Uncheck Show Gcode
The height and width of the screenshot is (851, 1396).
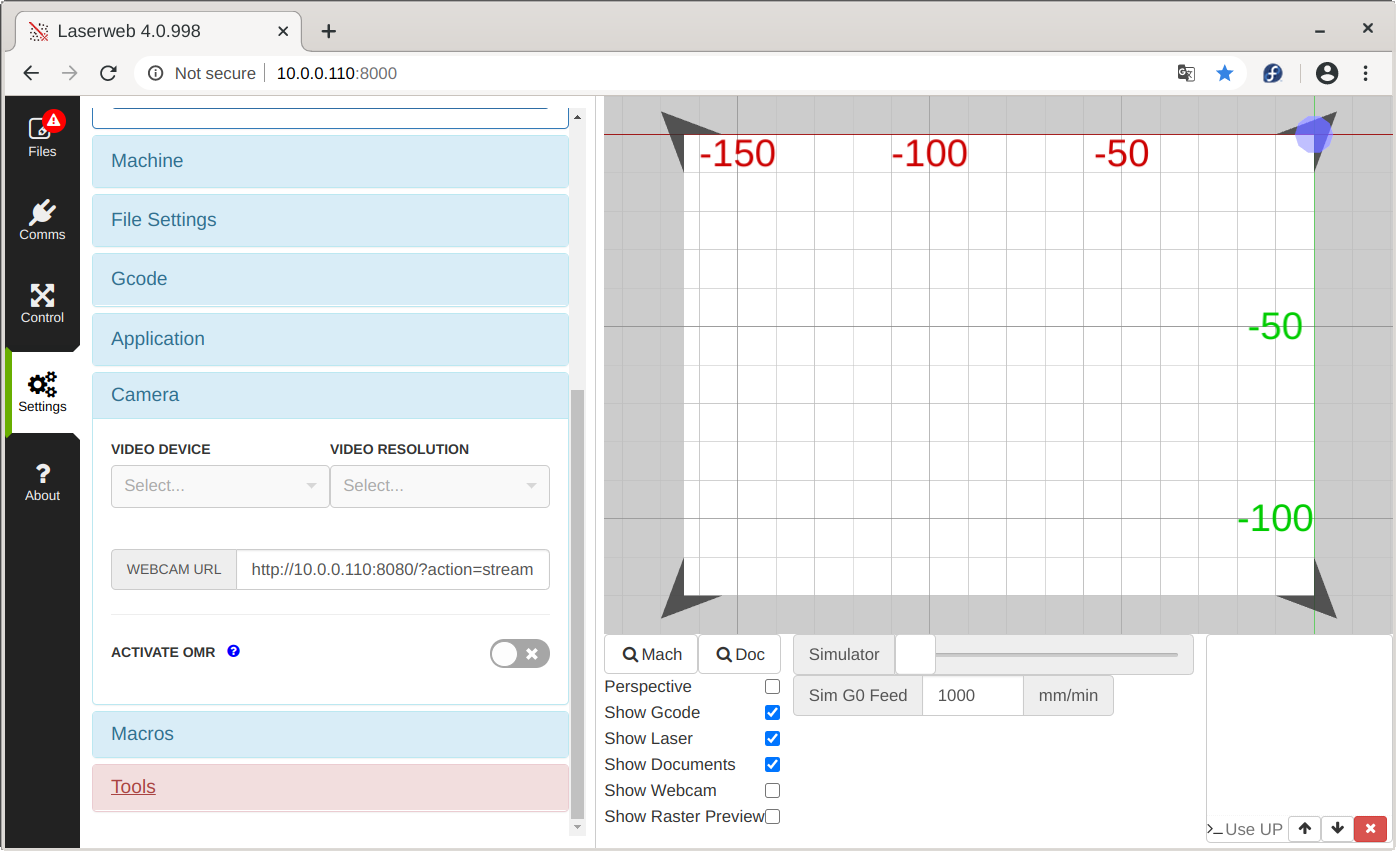click(772, 713)
